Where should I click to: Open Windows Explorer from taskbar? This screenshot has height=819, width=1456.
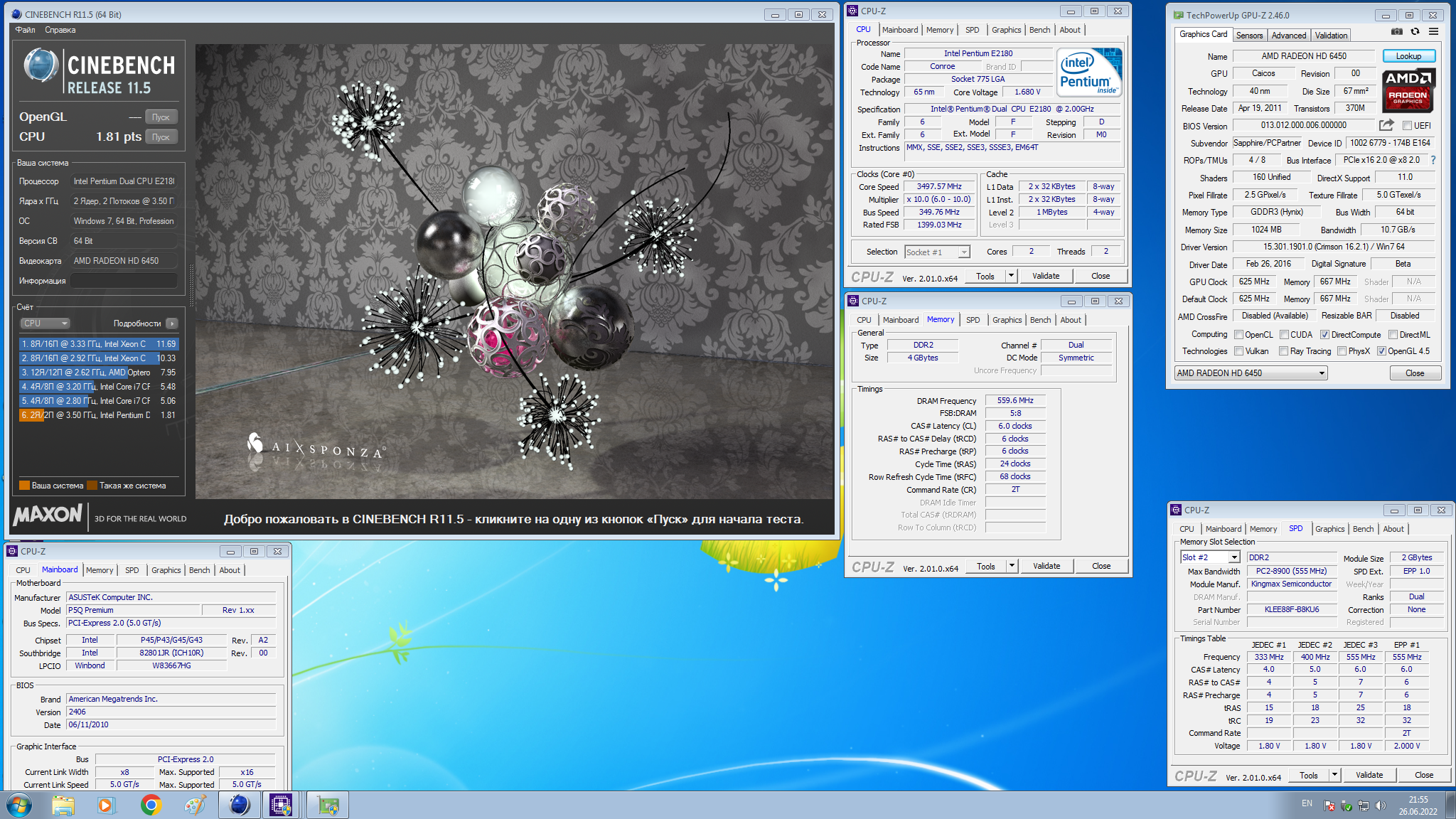[63, 805]
